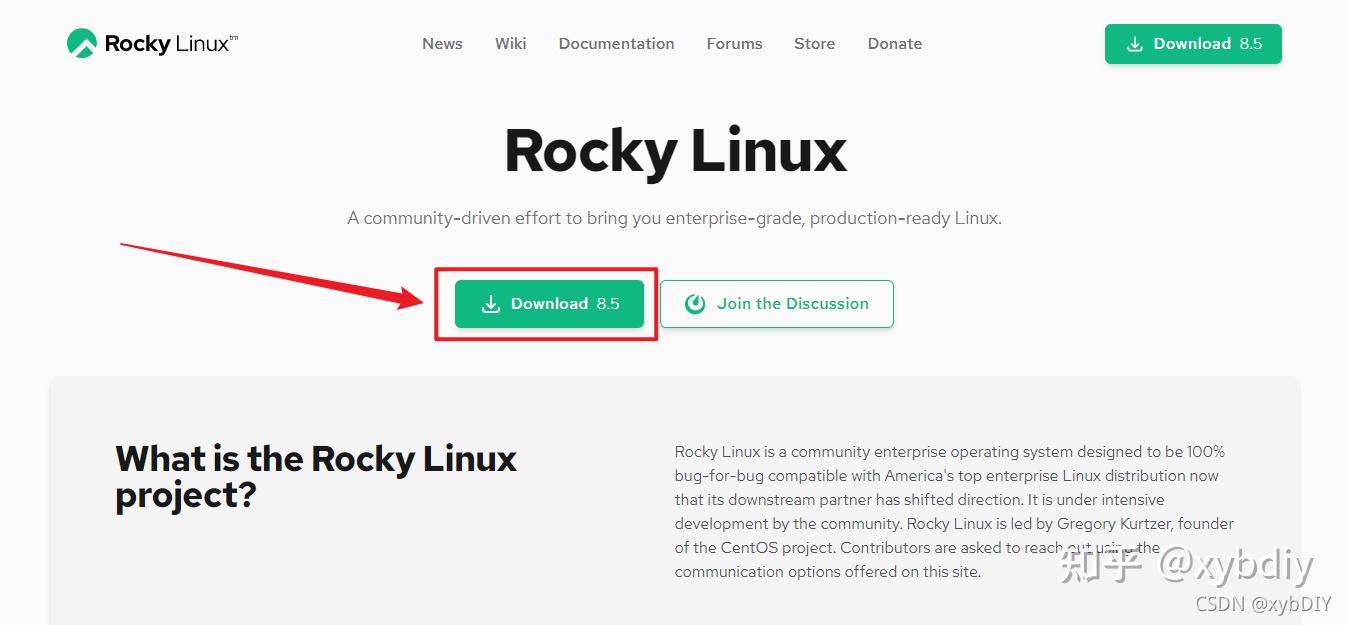Screen dimensions: 1347x625
Task: Click the community-driven tagline text
Action: [x=674, y=217]
